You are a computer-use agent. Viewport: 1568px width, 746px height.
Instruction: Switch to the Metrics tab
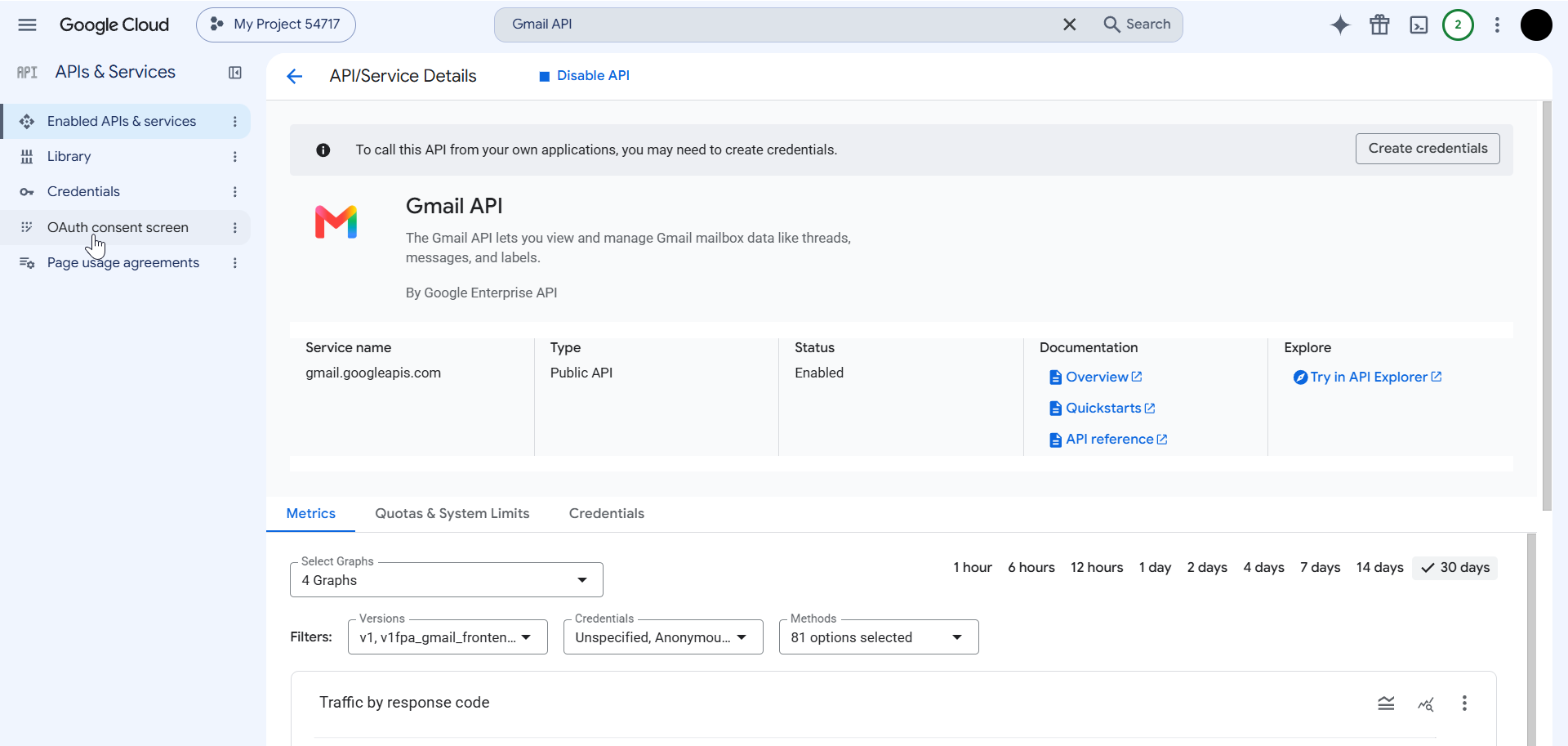tap(311, 513)
